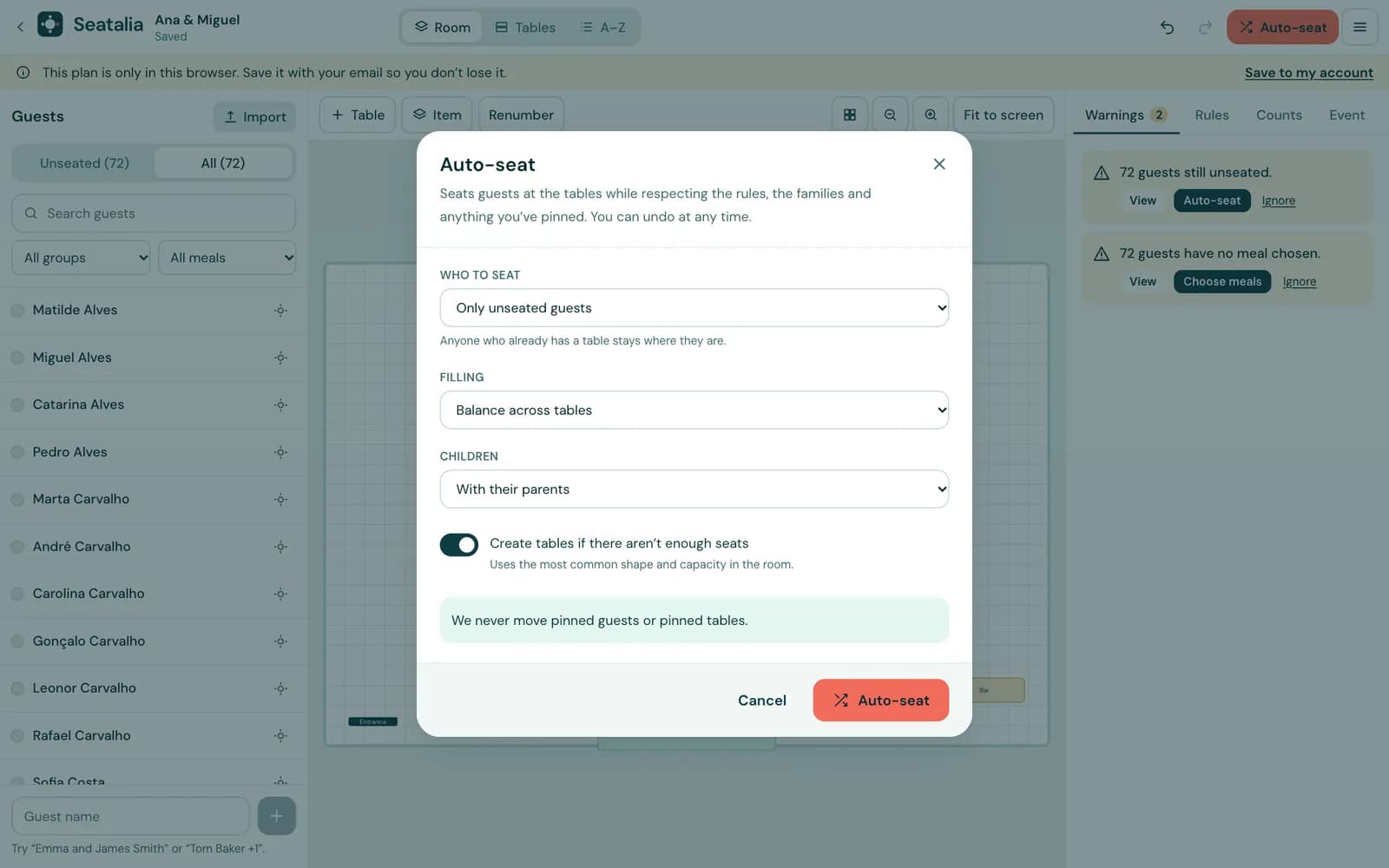Switch to the A–Z view tab
1389x868 pixels.
[x=603, y=28]
